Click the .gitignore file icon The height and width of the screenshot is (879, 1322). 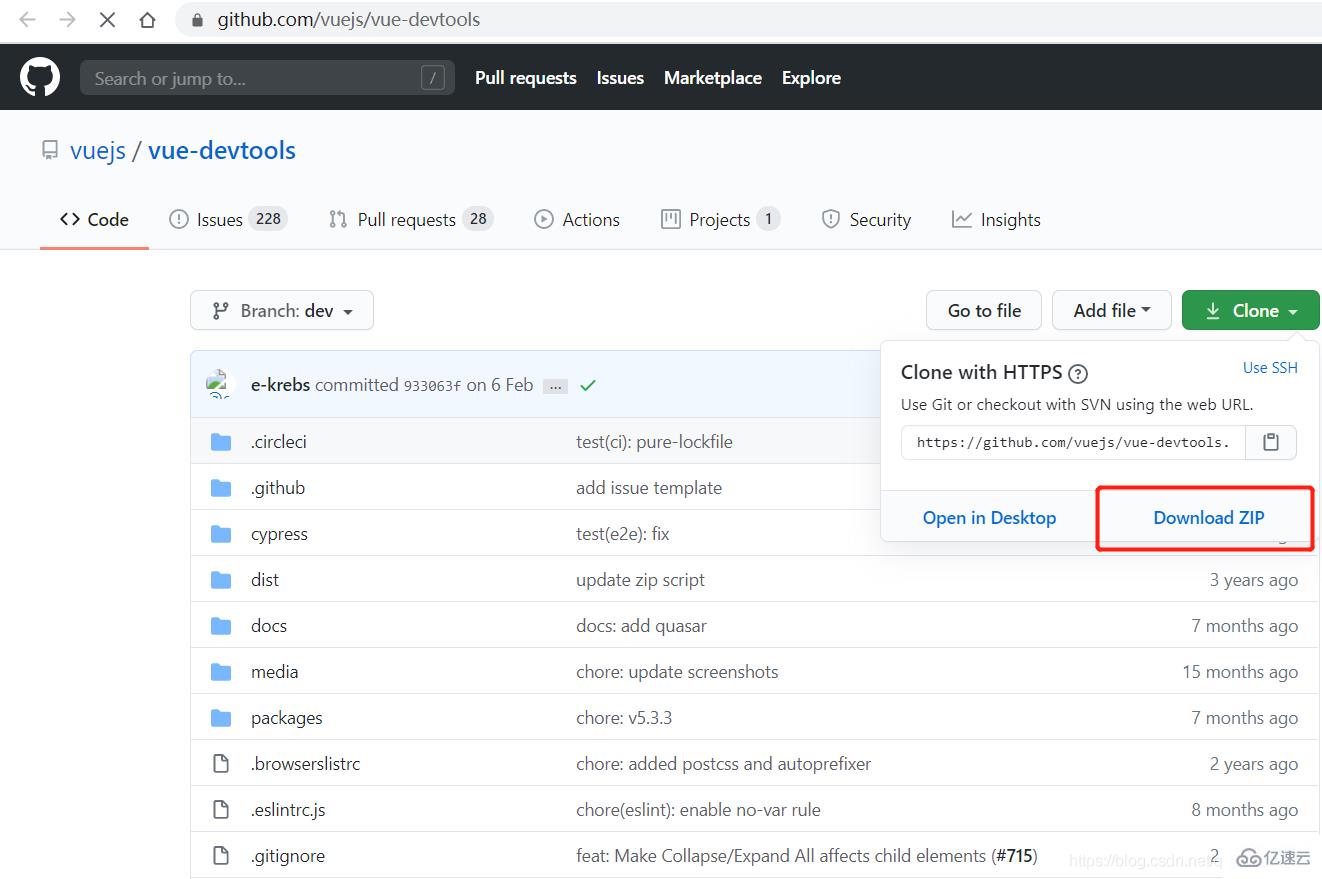pyautogui.click(x=221, y=856)
